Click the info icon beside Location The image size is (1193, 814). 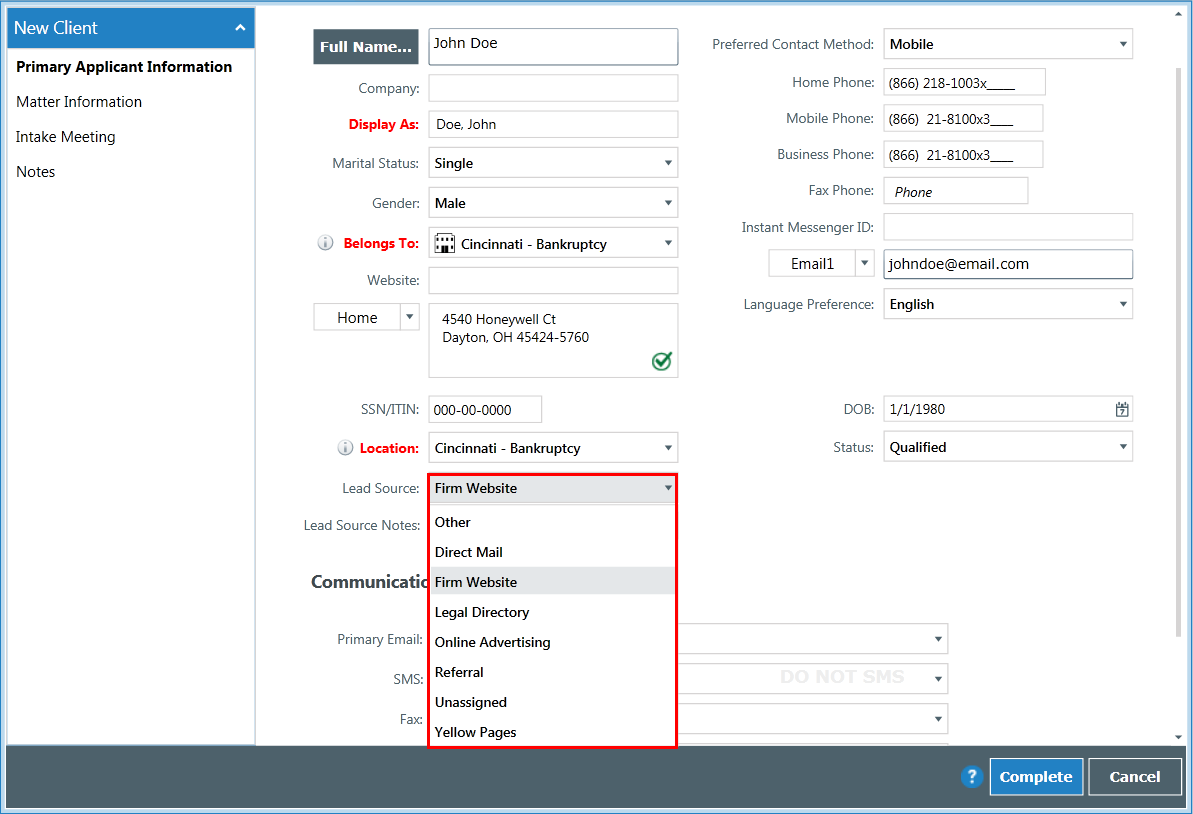coord(346,448)
